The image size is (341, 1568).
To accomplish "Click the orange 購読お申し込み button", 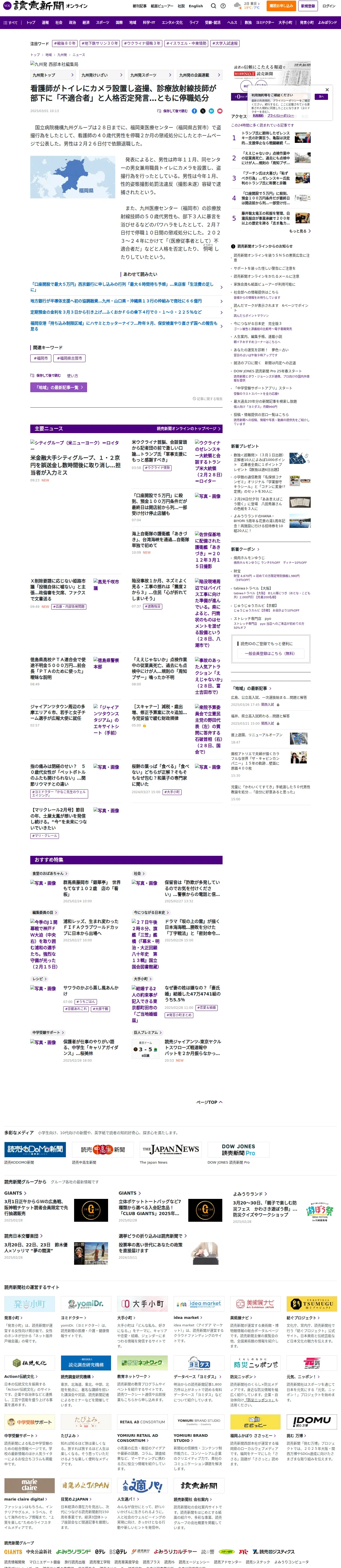I will click(281, 6).
